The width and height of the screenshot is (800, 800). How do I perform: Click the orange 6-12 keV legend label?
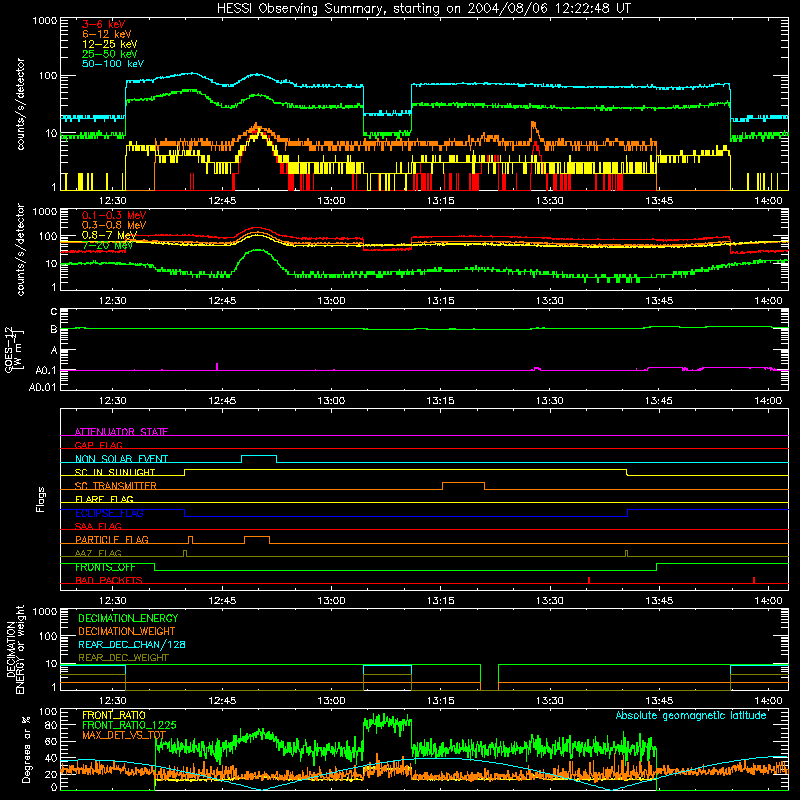pyautogui.click(x=107, y=34)
